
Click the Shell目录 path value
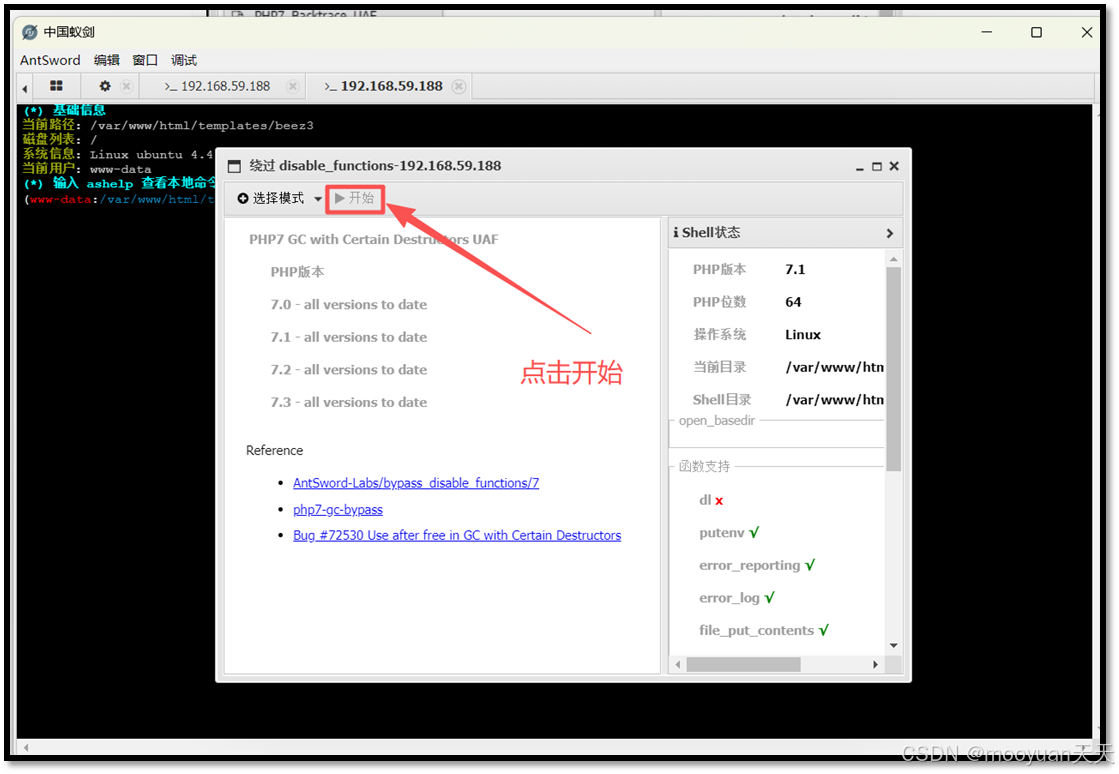[x=834, y=399]
